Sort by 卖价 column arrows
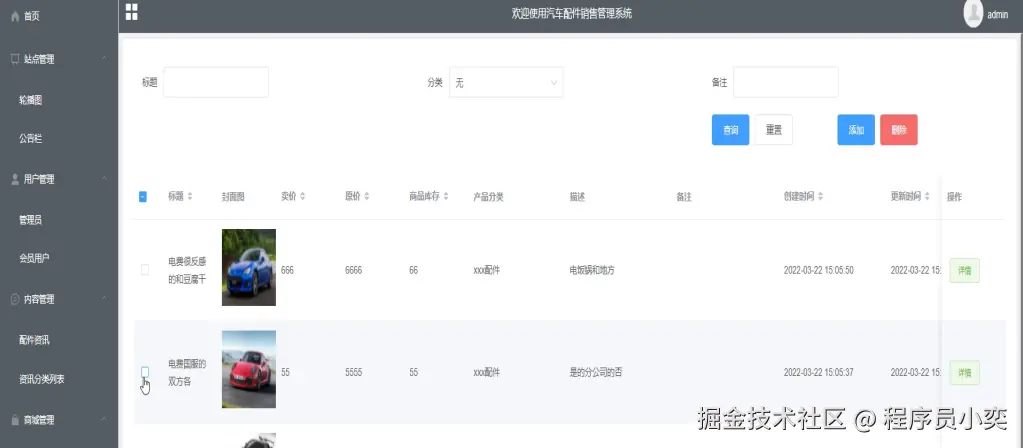Image resolution: width=1023 pixels, height=448 pixels. pos(303,196)
